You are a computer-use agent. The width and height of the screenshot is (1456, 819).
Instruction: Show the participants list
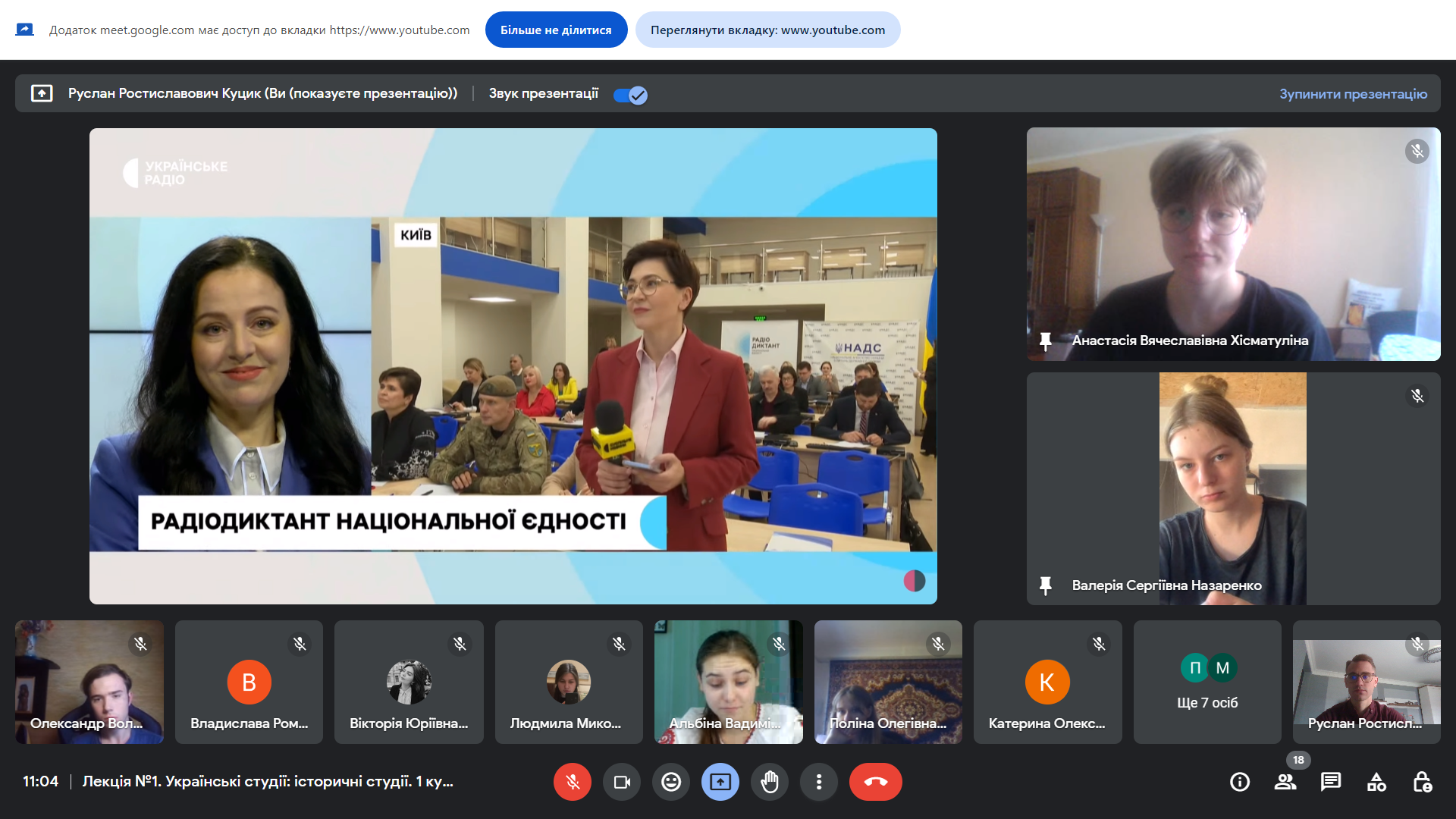click(1285, 782)
